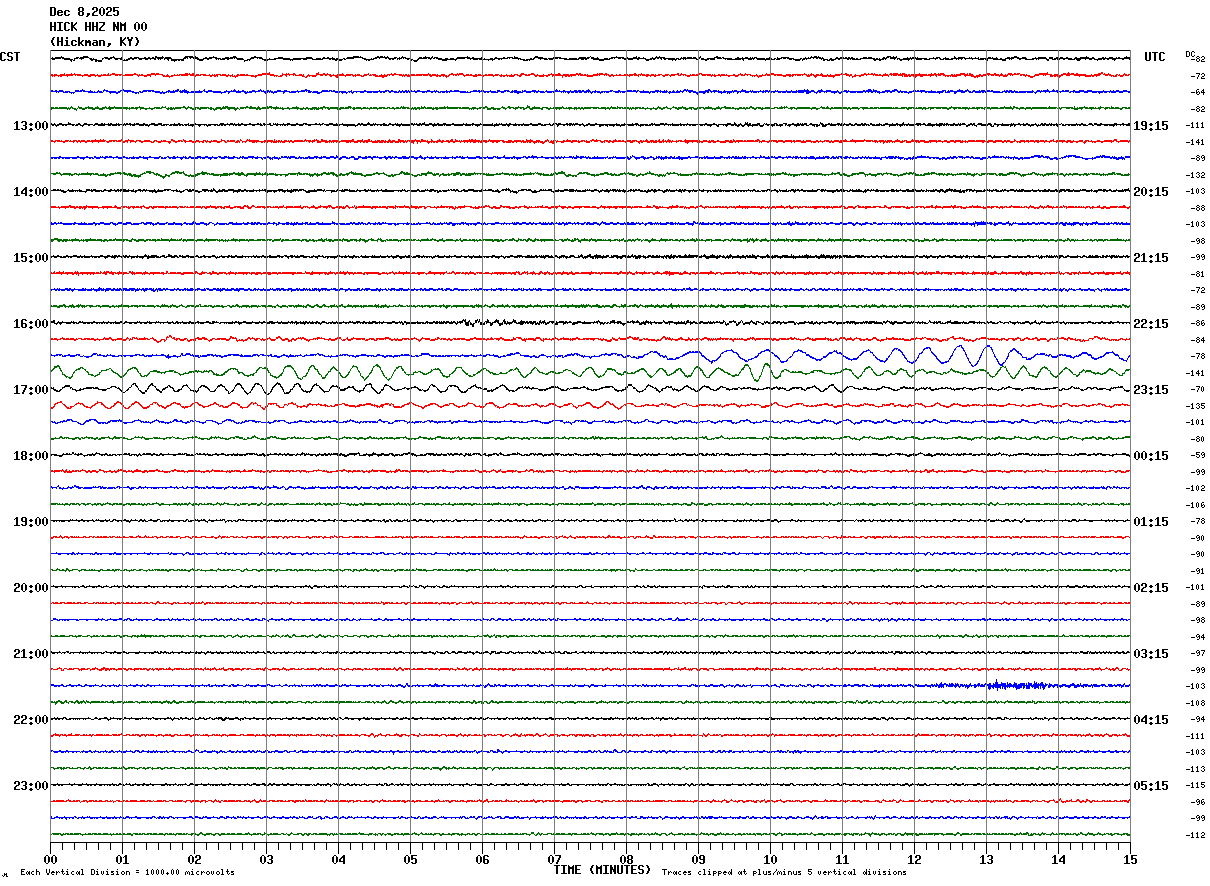Pick the 17:00 CST time label
The width and height of the screenshot is (1210, 886).
(x=30, y=390)
